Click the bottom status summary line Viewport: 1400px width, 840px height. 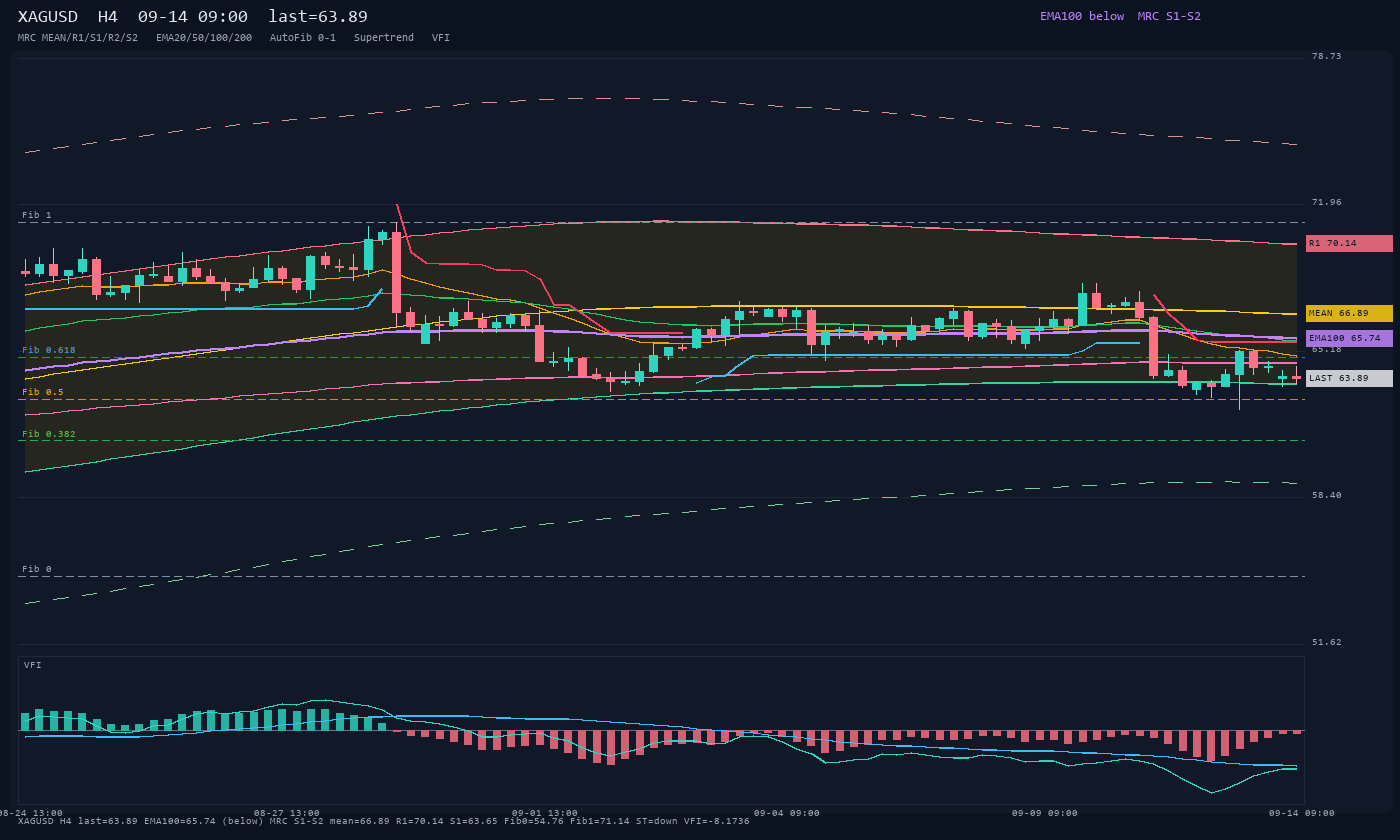point(384,821)
